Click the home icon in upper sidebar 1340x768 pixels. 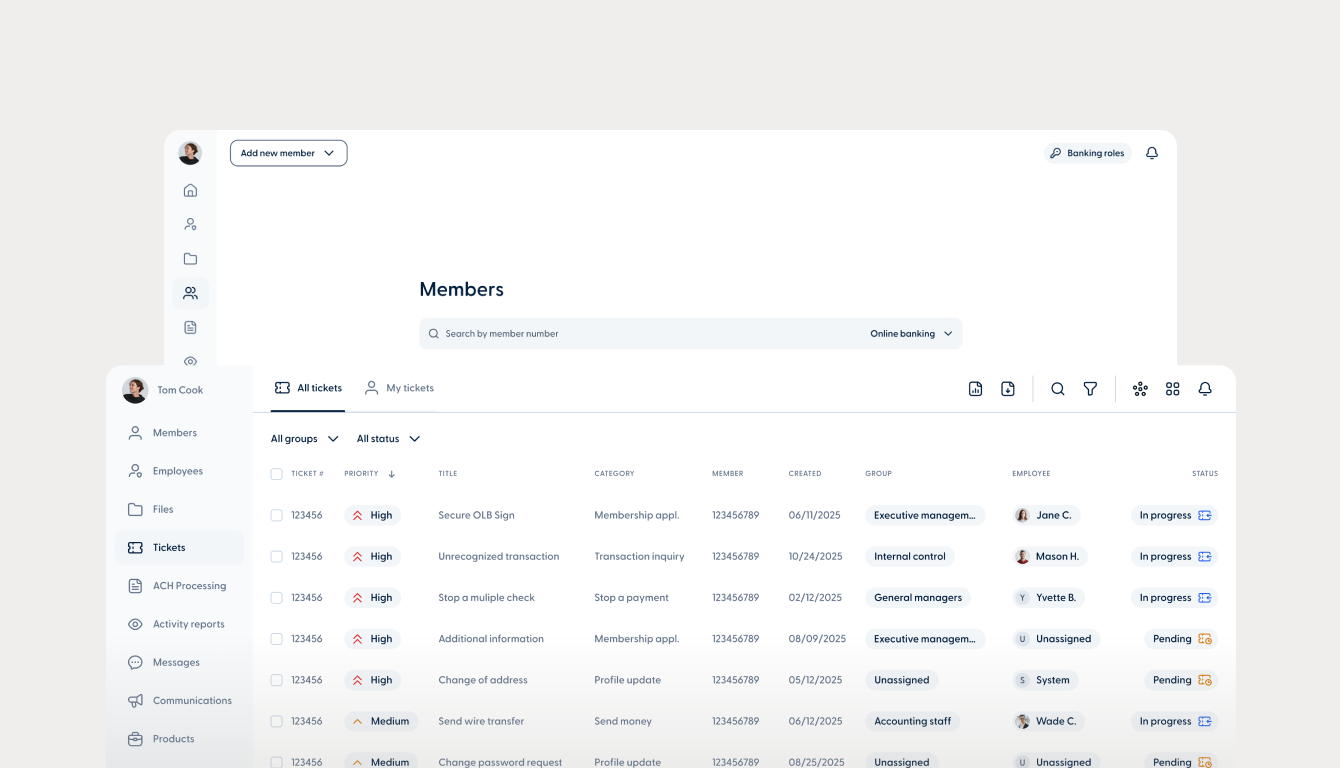click(190, 190)
